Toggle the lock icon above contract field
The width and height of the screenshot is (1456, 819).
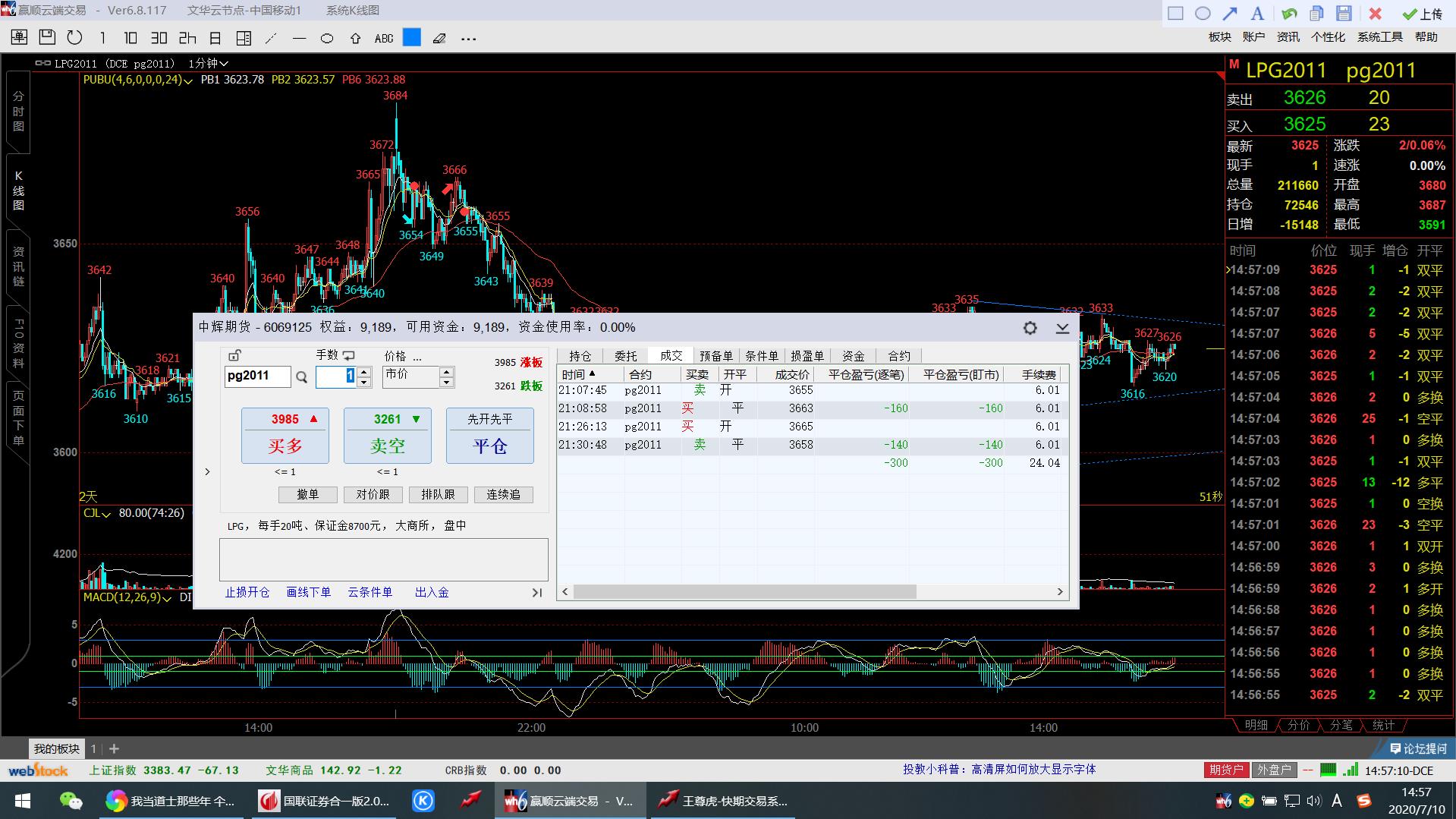pos(234,355)
